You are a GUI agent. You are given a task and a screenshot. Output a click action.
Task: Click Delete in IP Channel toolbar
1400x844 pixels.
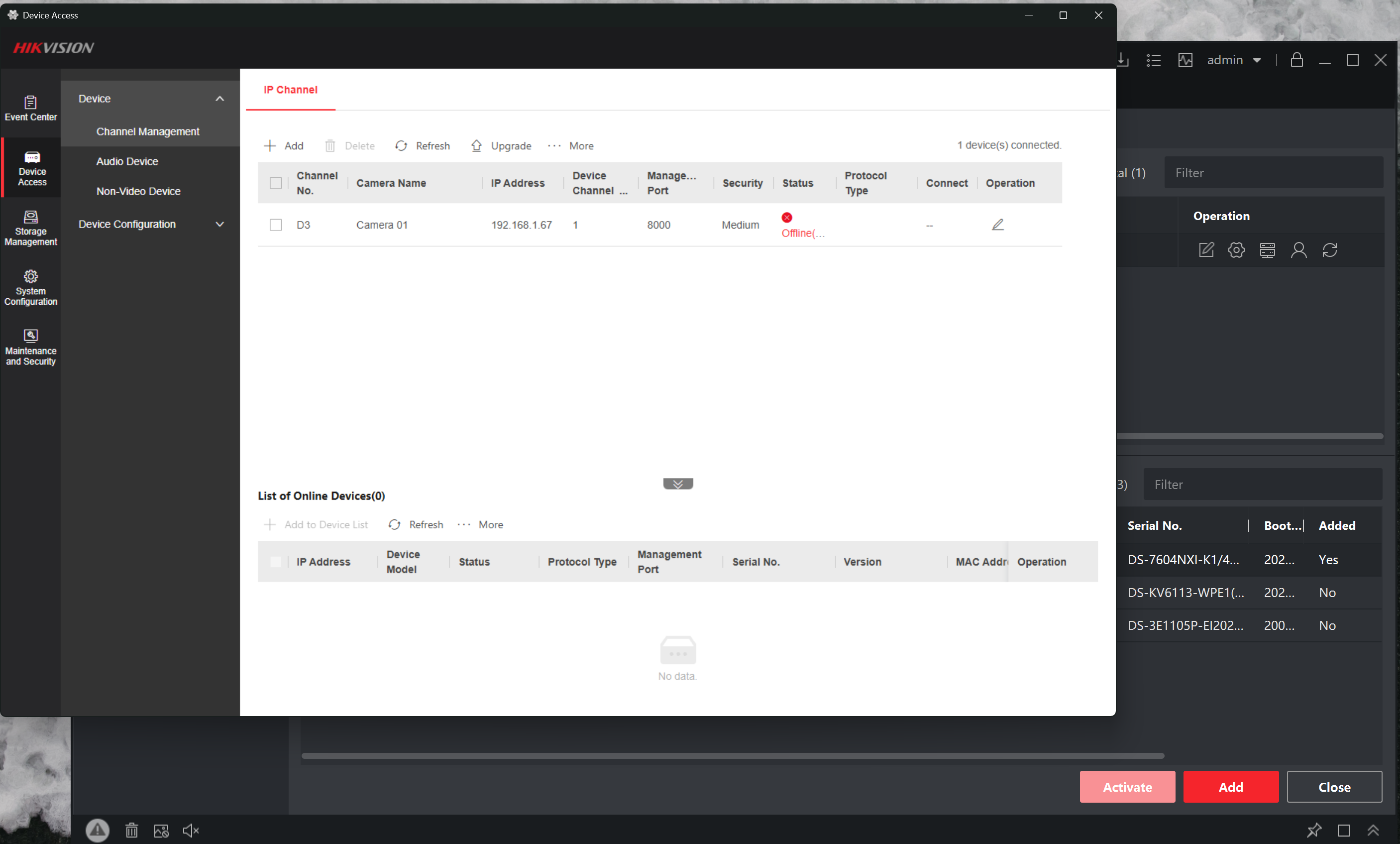349,145
